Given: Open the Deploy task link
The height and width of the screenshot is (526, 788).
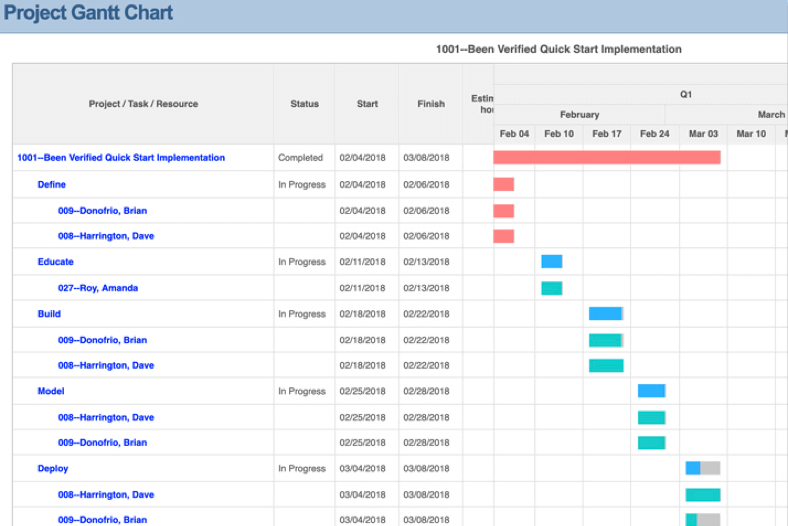Looking at the screenshot, I should (x=53, y=469).
